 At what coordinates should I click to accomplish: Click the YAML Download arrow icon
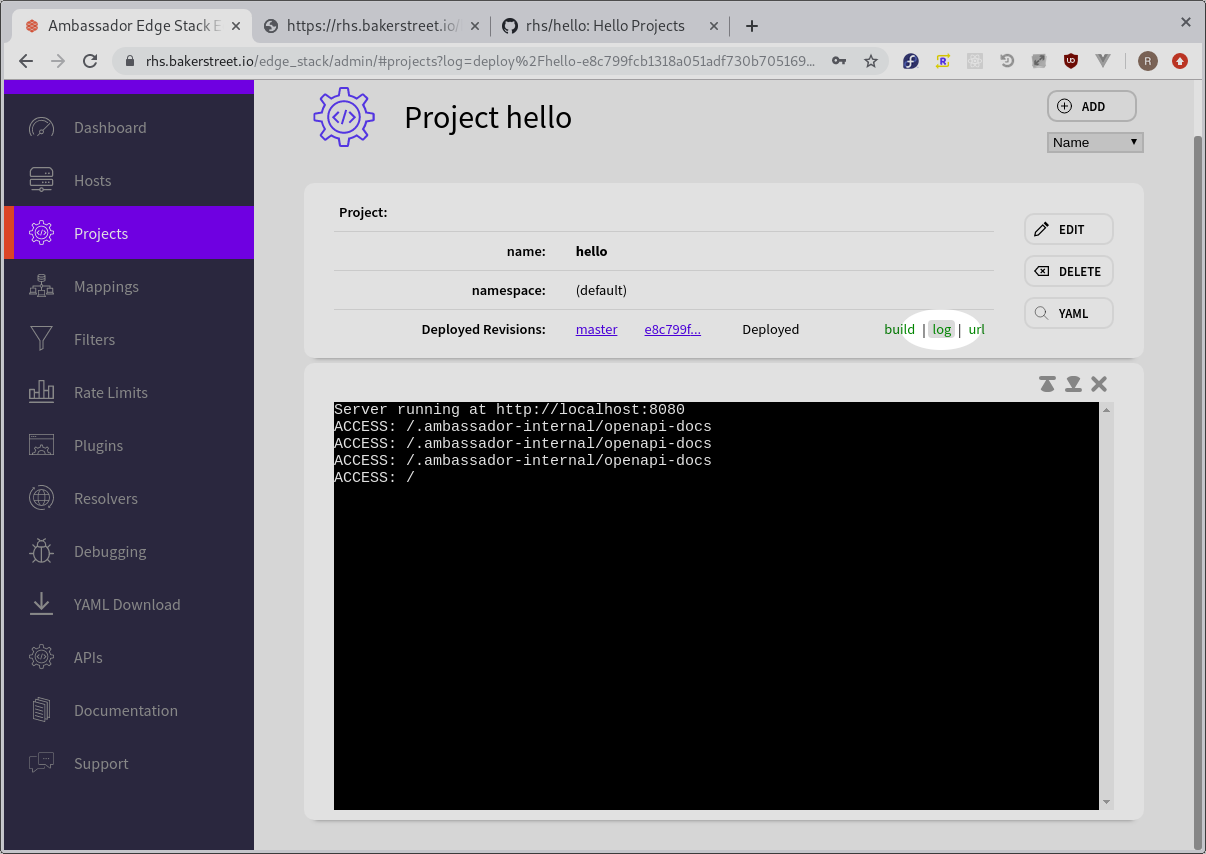click(x=41, y=604)
